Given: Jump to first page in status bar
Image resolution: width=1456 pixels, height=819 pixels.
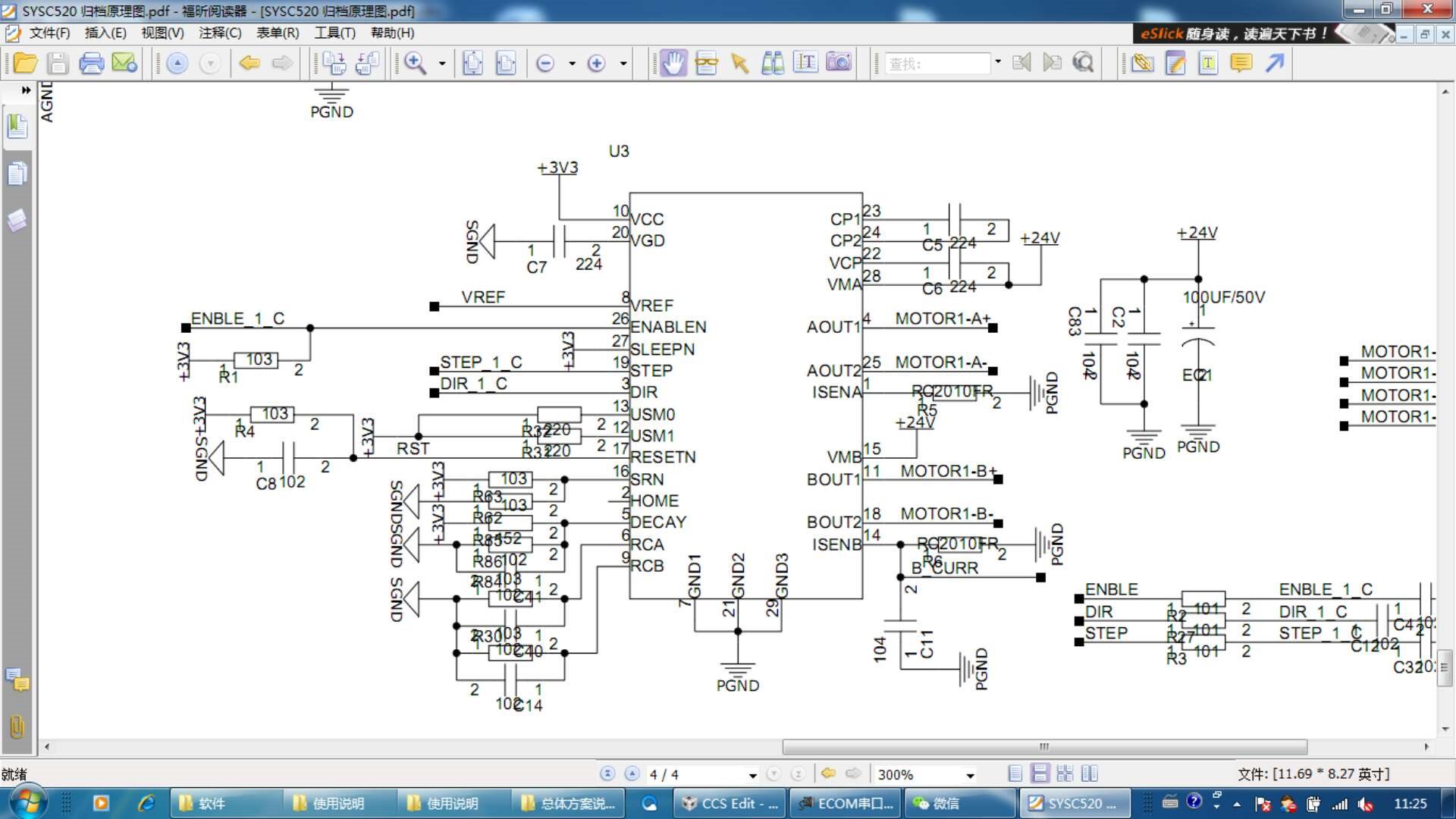Looking at the screenshot, I should (607, 773).
